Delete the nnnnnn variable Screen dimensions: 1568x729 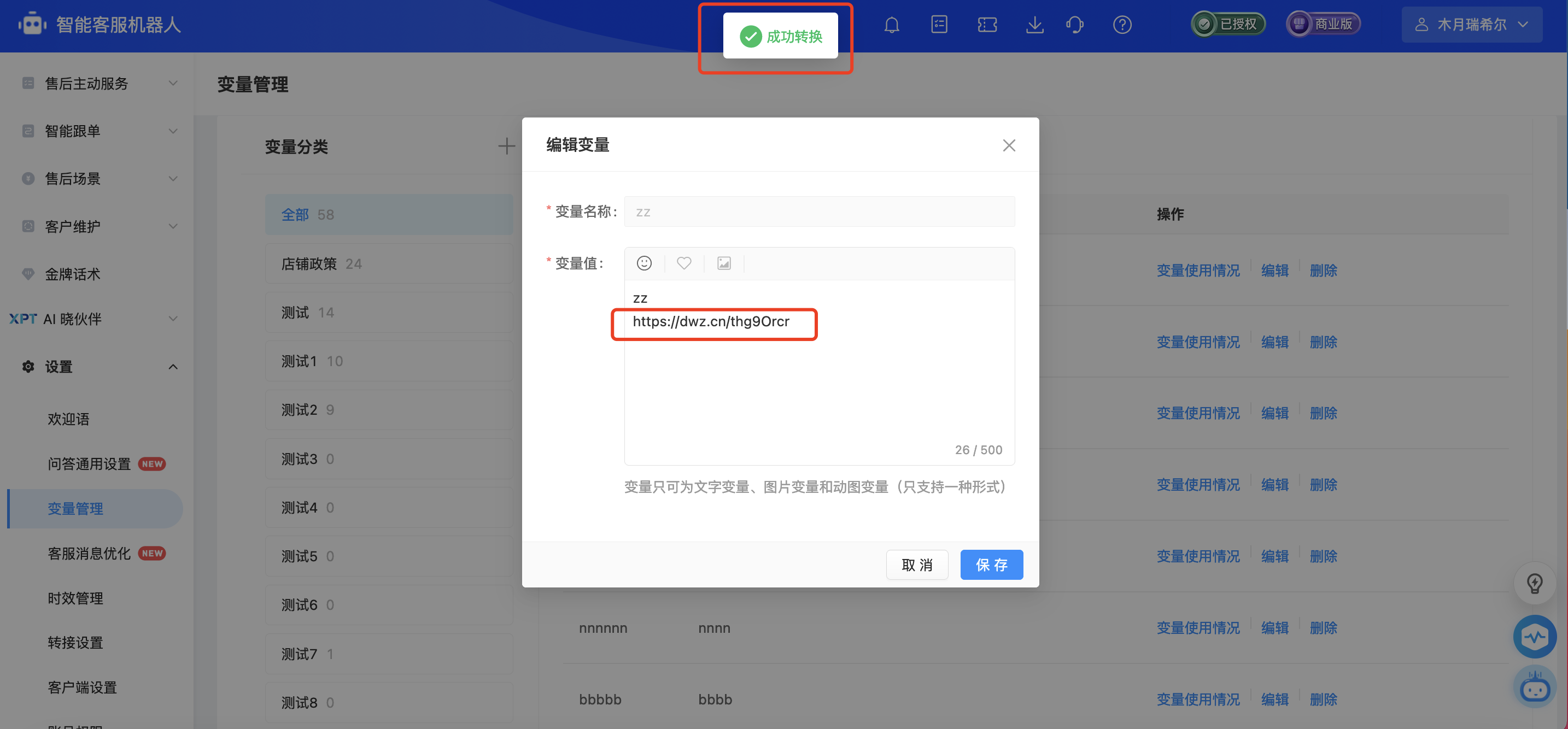(x=1323, y=628)
